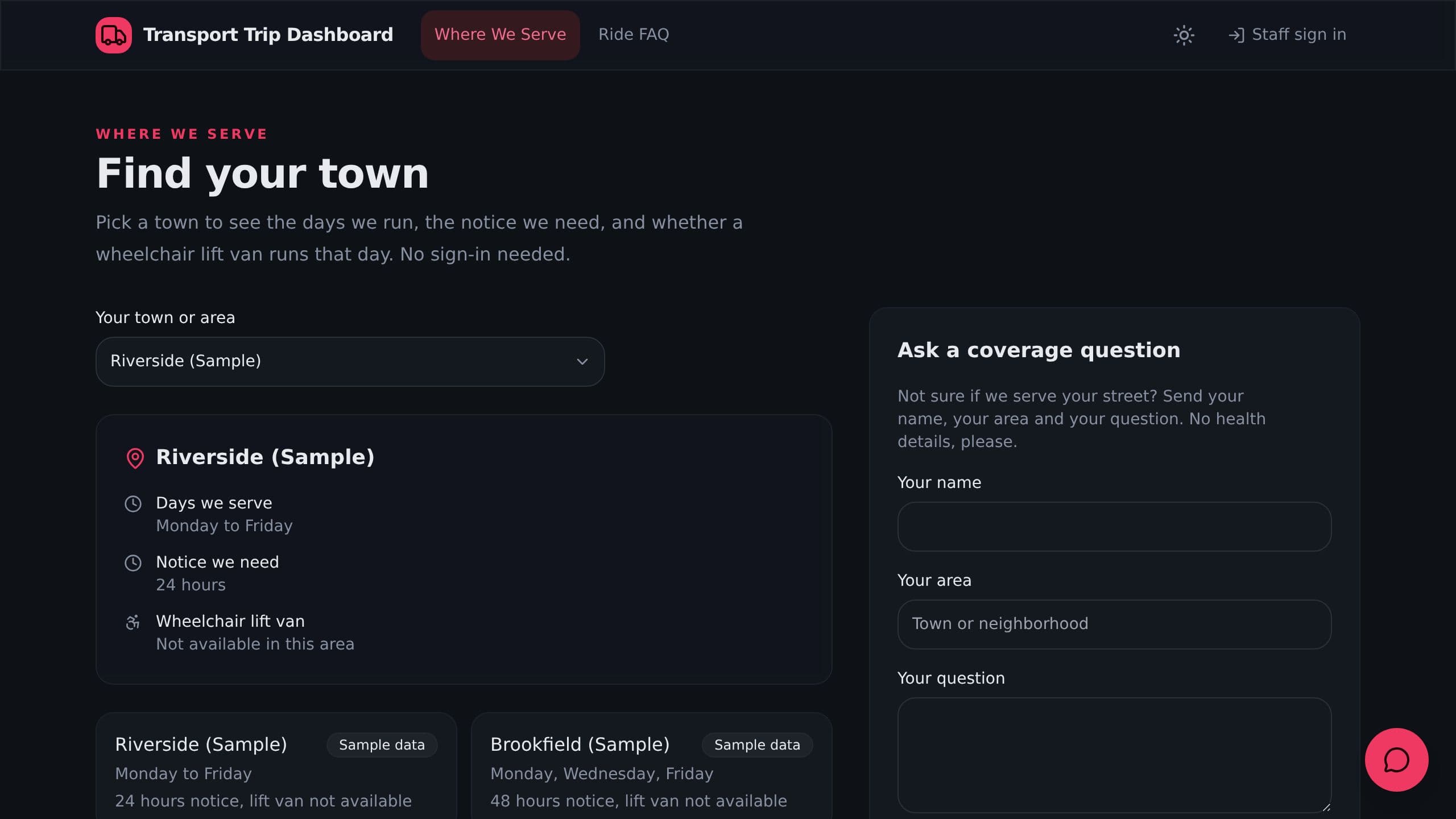Open the Where We Serve tab

(500, 35)
